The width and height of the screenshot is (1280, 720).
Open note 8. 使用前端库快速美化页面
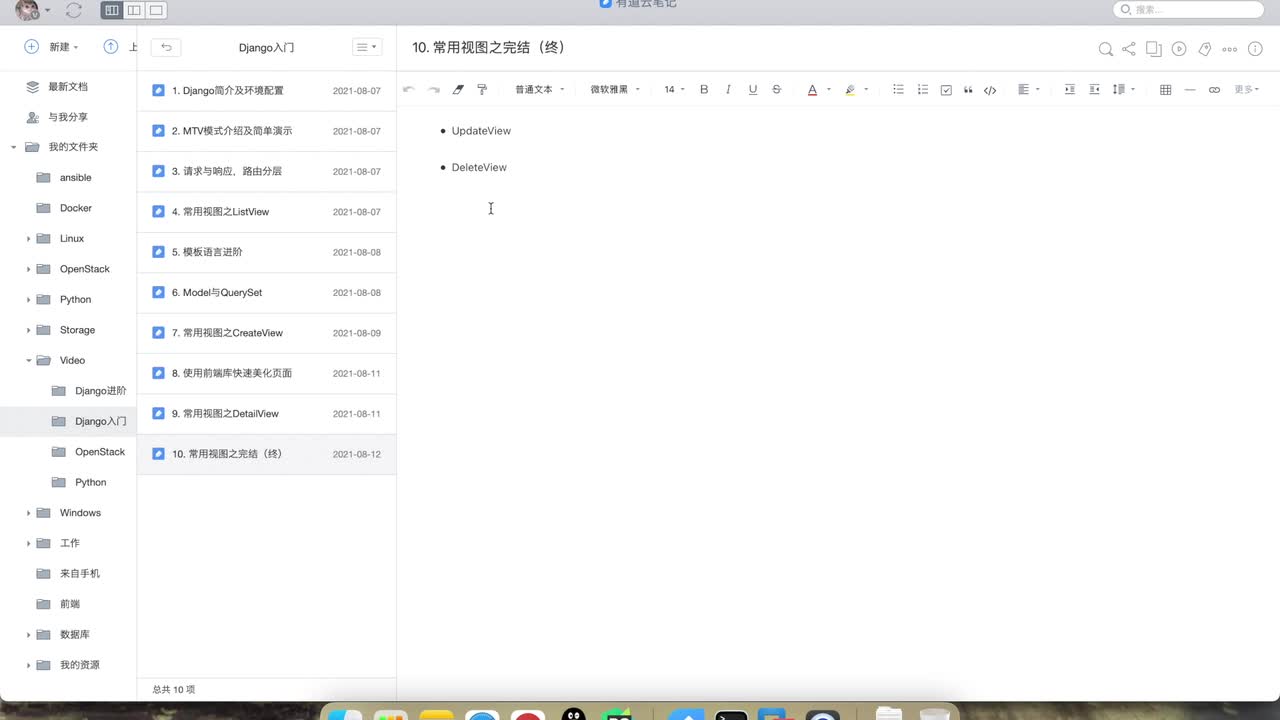point(266,373)
